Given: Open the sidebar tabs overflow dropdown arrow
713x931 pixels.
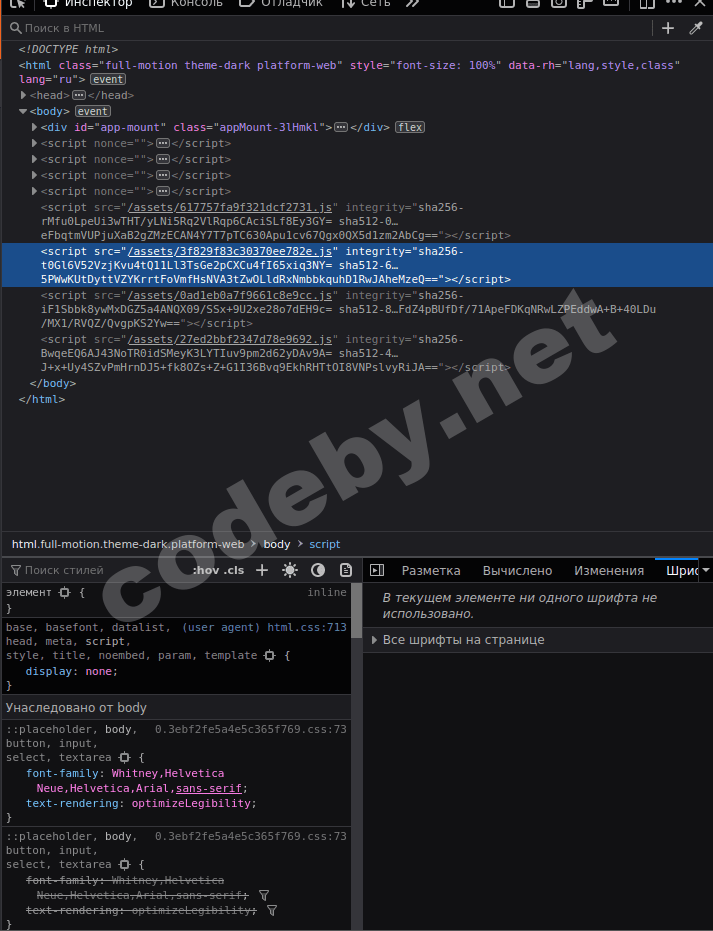Looking at the screenshot, I should 706,570.
